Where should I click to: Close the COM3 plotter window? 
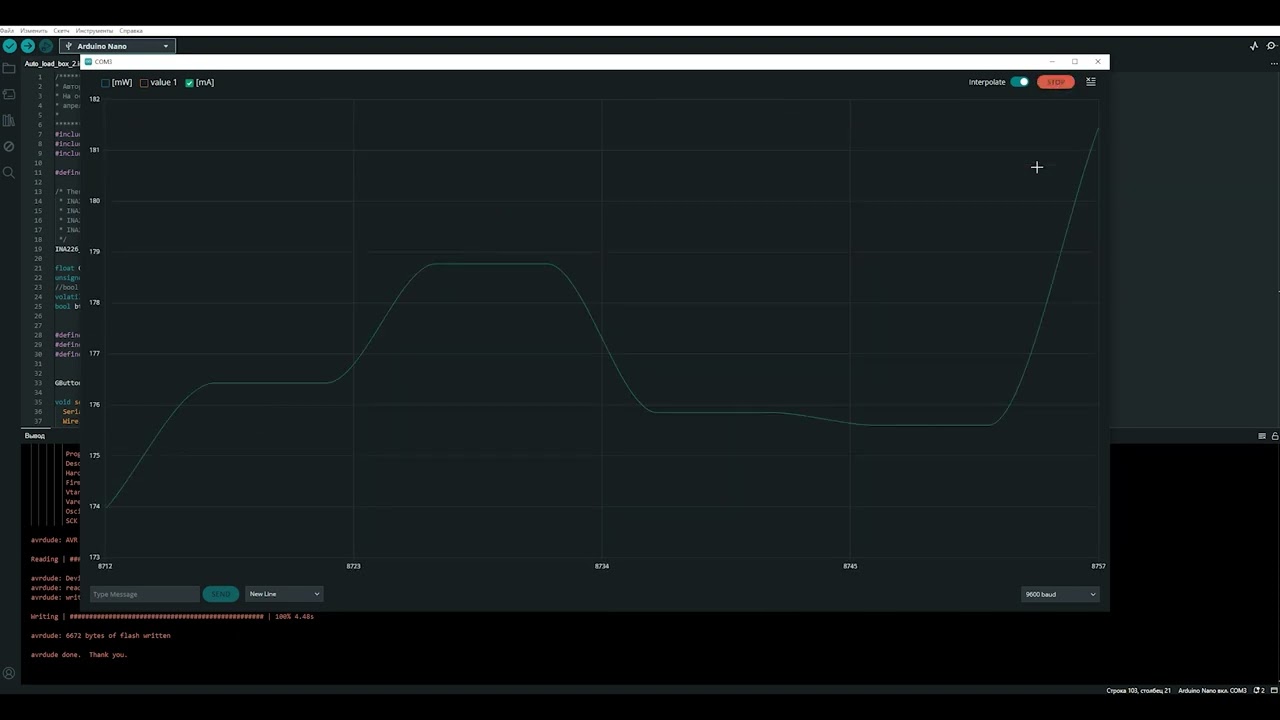1098,62
